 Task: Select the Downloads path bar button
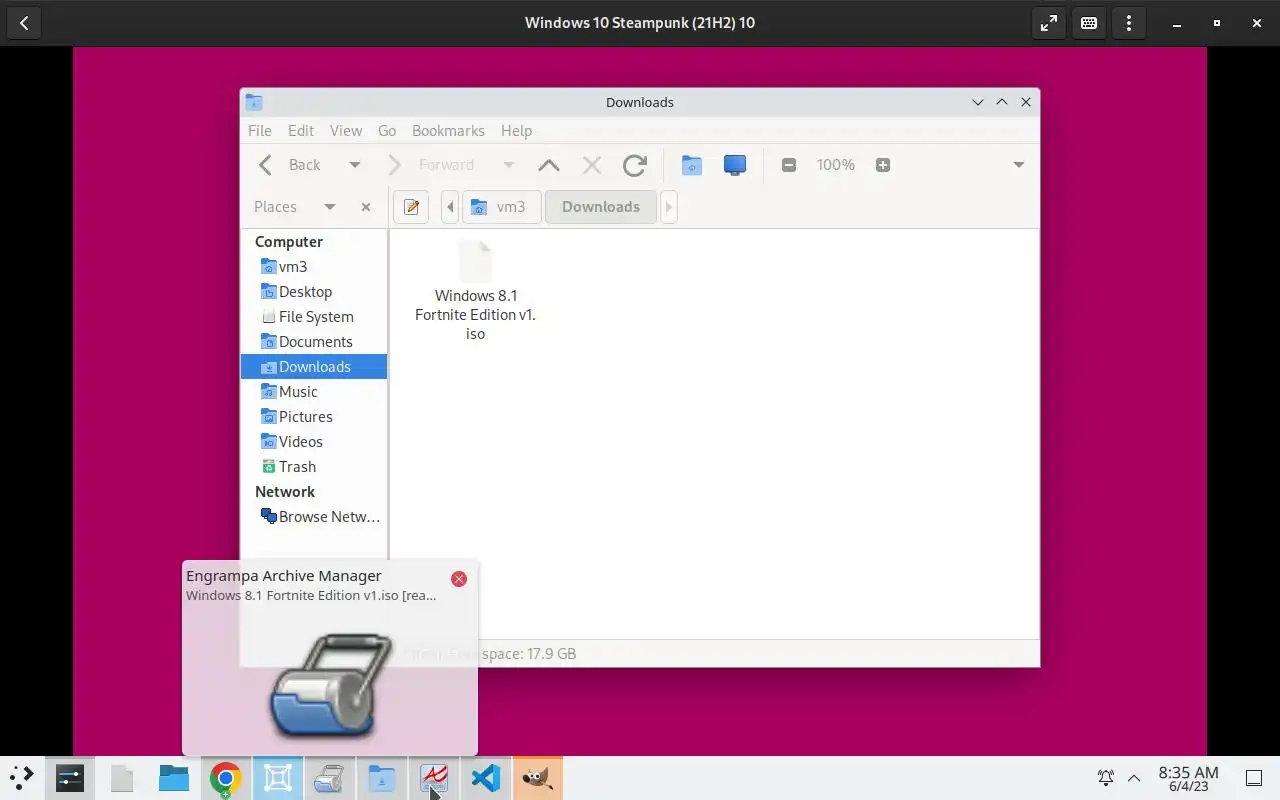click(x=601, y=207)
